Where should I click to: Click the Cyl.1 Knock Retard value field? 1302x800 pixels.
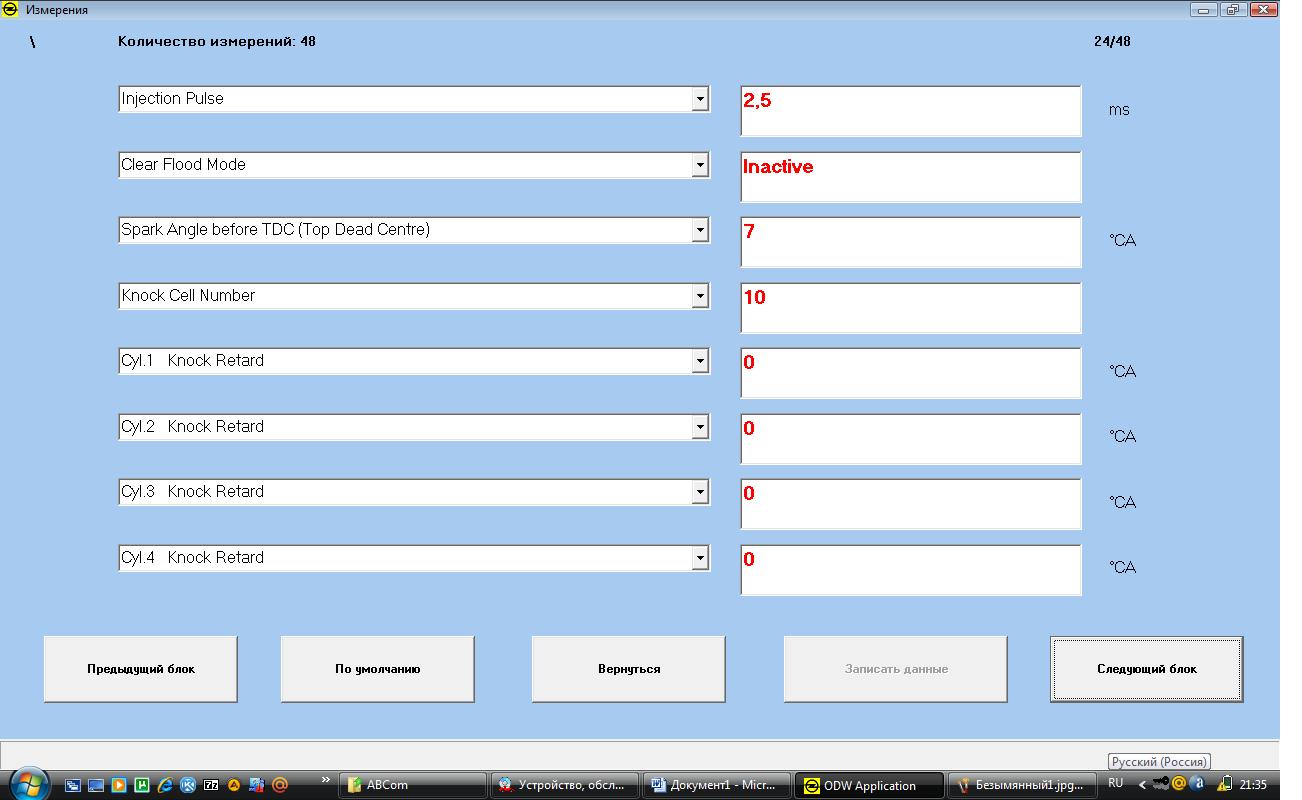coord(910,373)
